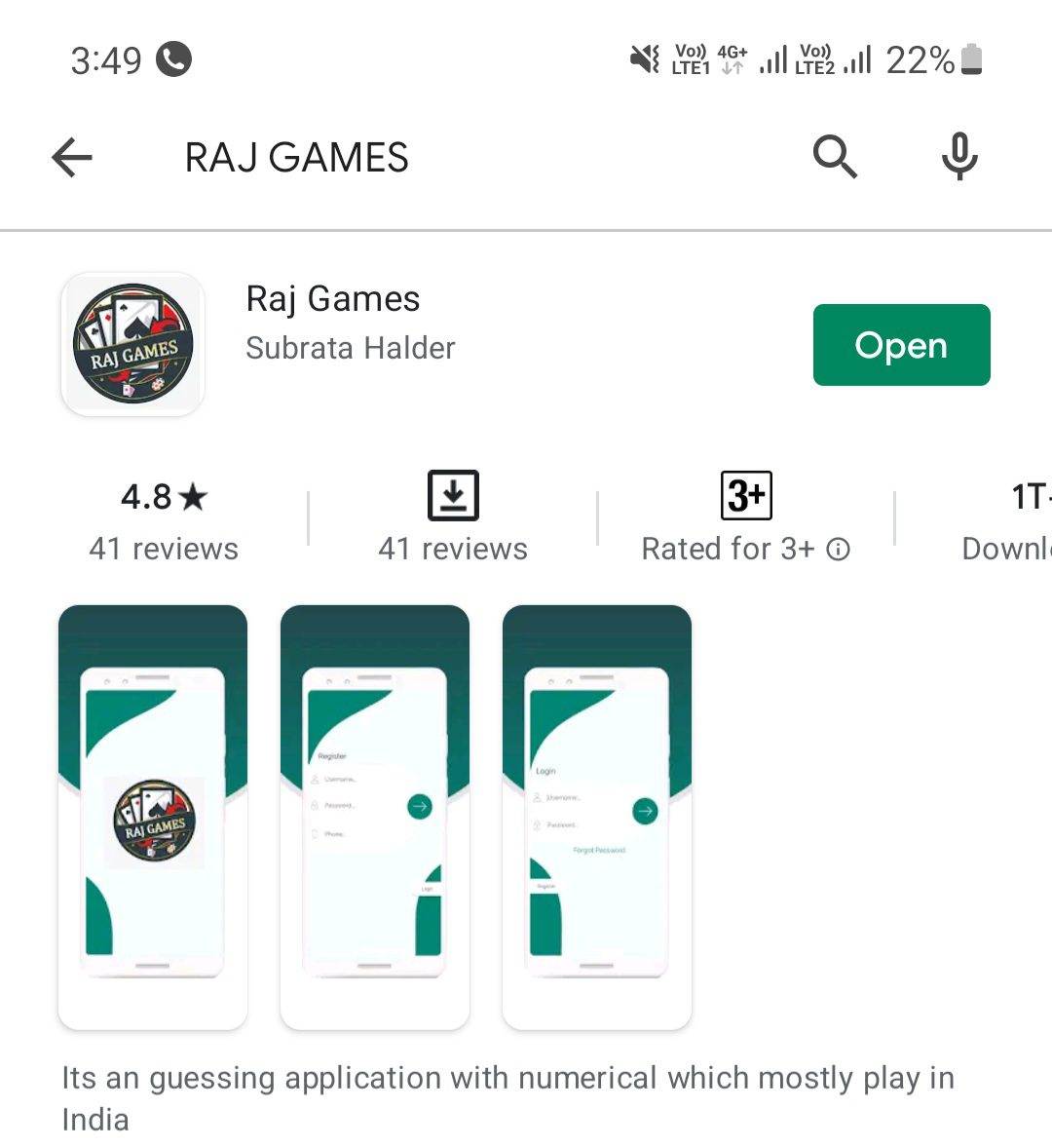Tap the back arrow
This screenshot has width=1052, height=1148.
tap(72, 158)
